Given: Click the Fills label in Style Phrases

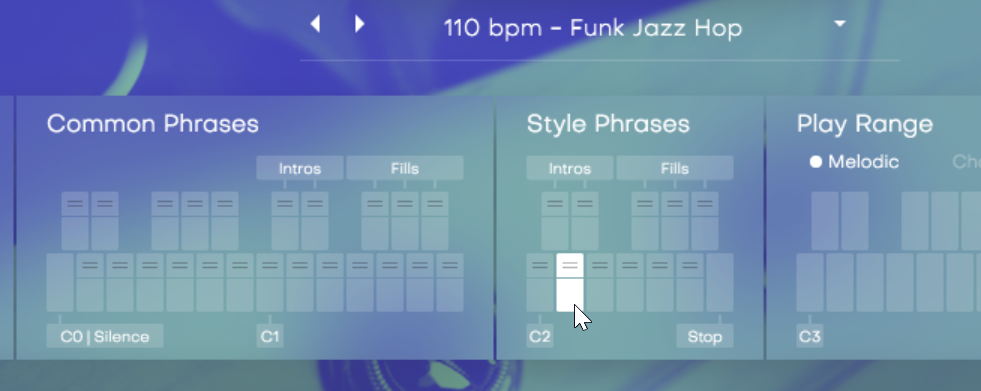Looking at the screenshot, I should pyautogui.click(x=674, y=168).
